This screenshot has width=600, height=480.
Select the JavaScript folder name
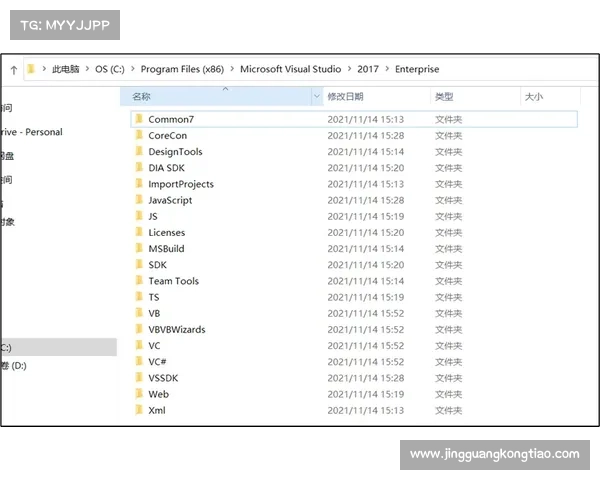(x=170, y=200)
